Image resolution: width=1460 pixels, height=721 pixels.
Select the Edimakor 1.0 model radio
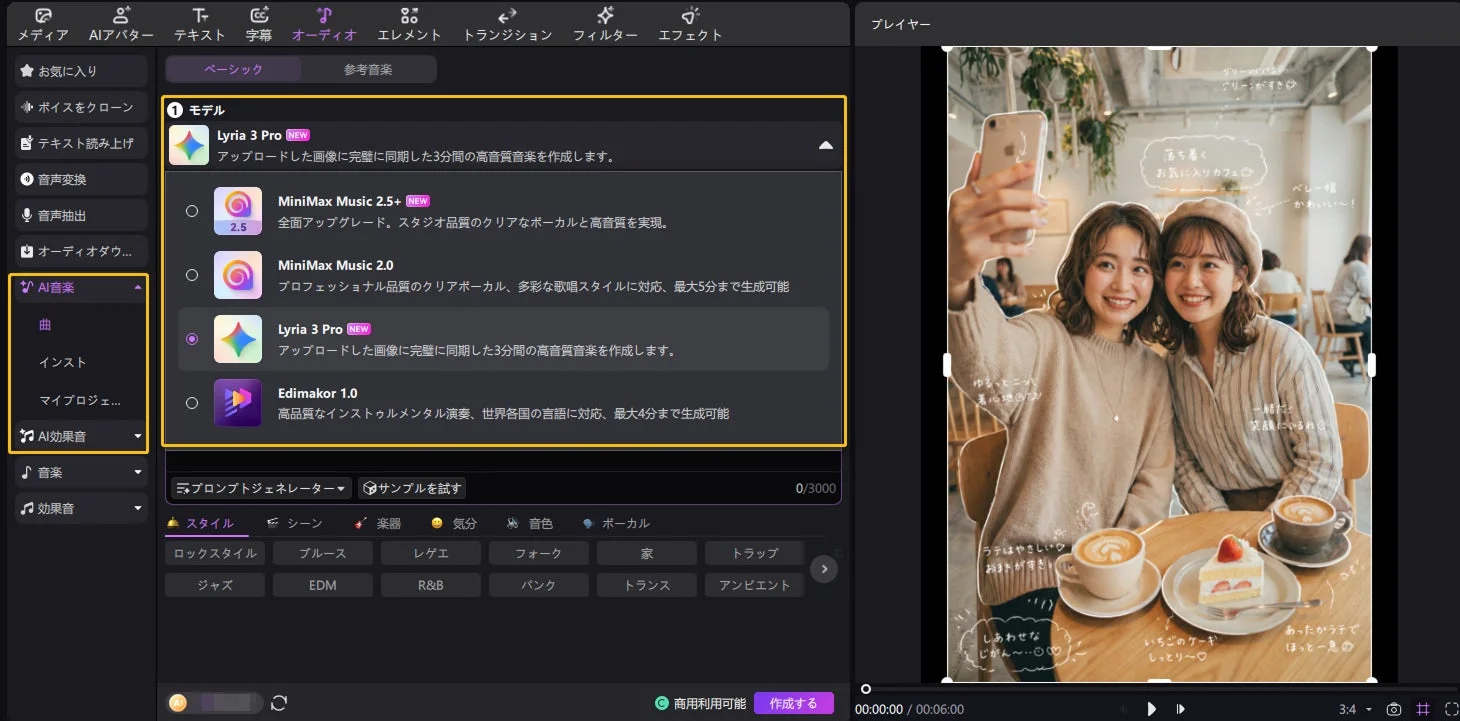tap(191, 403)
